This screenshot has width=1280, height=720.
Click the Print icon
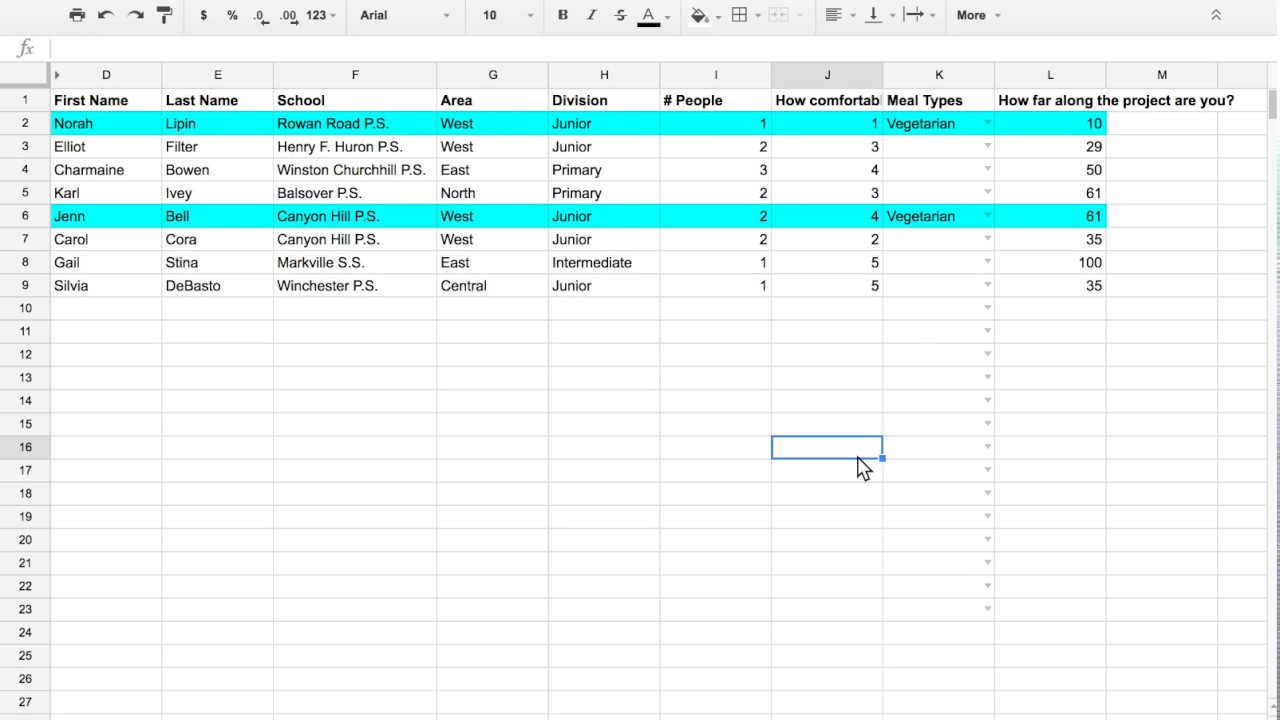[77, 15]
